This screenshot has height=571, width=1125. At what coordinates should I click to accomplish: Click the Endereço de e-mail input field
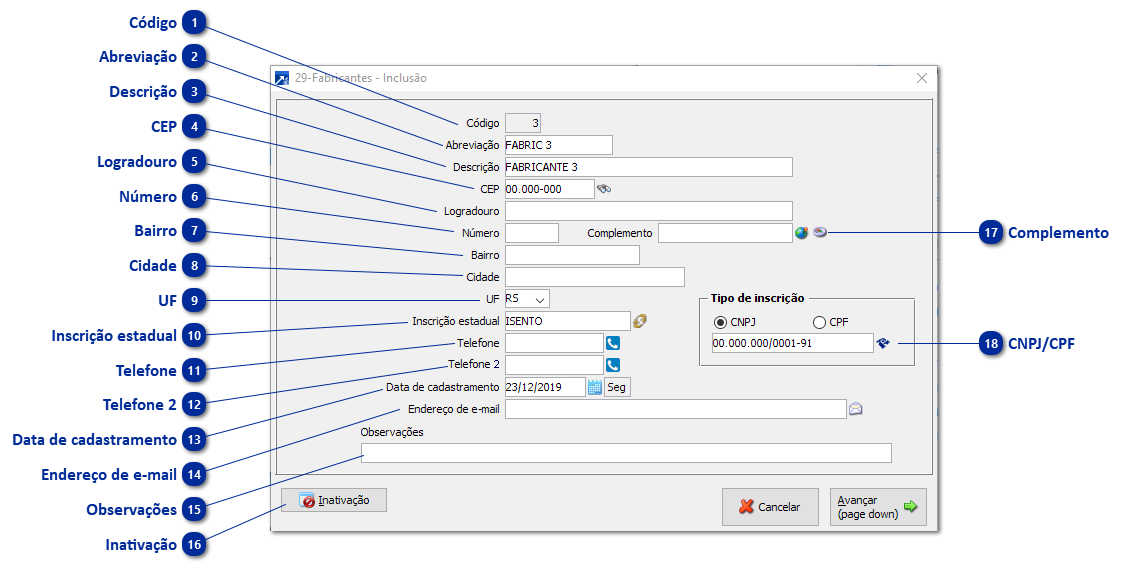pos(676,409)
